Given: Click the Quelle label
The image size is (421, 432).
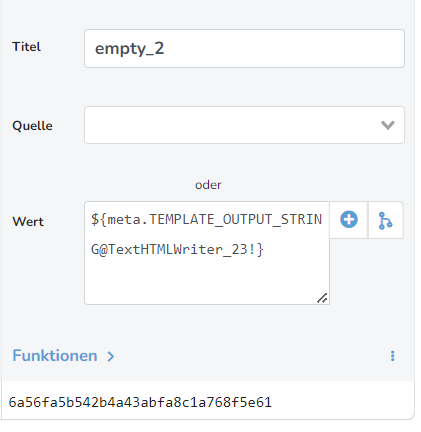Looking at the screenshot, I should click(32, 126).
